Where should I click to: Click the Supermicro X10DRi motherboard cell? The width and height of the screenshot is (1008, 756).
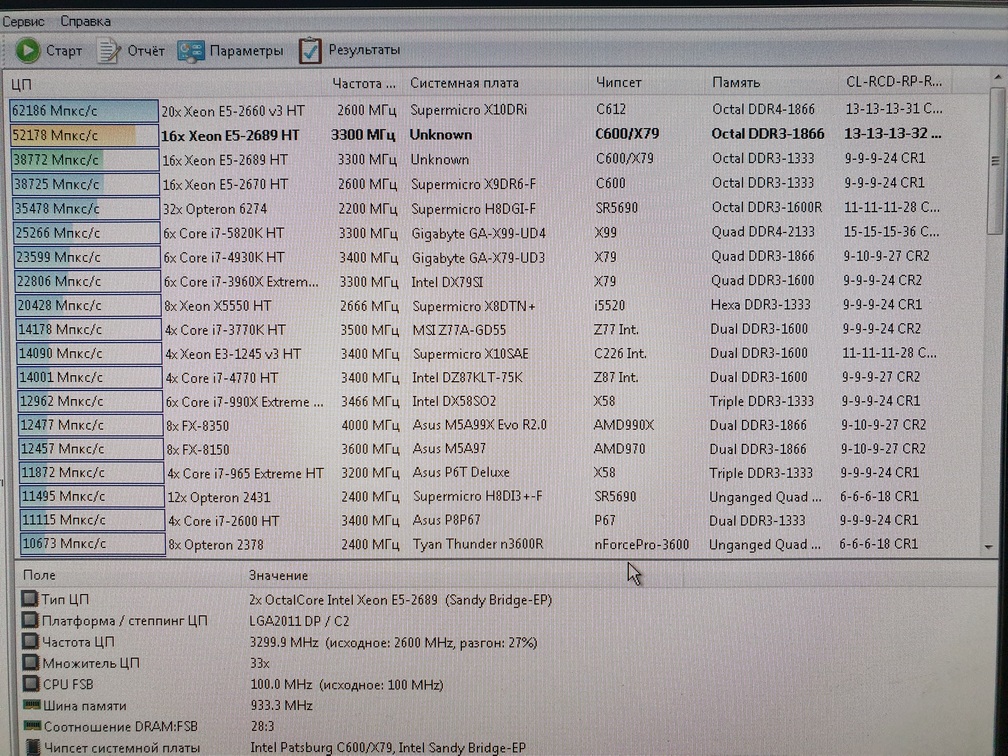tap(469, 110)
